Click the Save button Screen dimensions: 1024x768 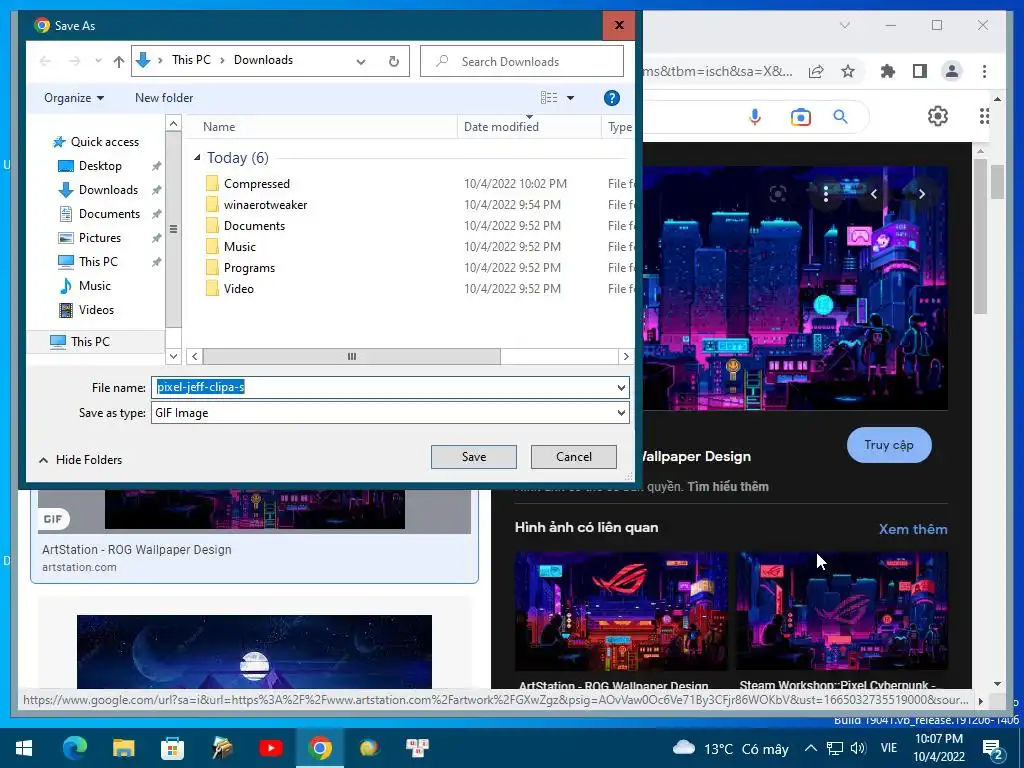tap(473, 457)
